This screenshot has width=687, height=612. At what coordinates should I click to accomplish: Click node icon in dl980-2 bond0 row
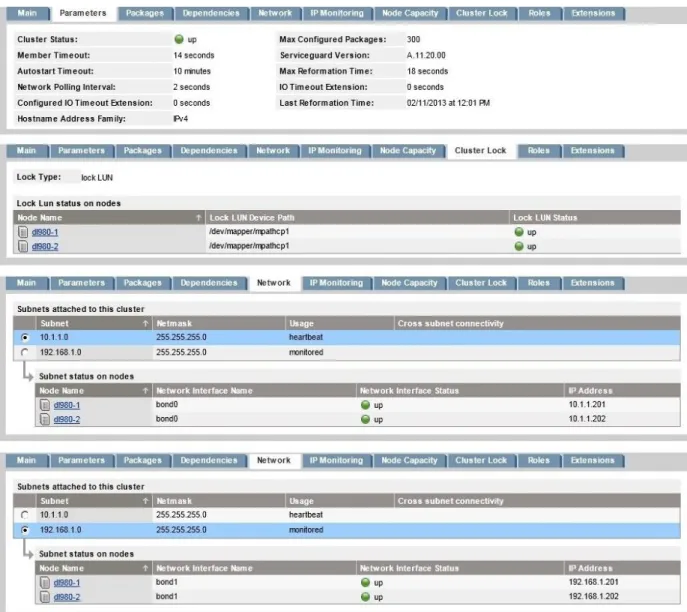pos(45,419)
